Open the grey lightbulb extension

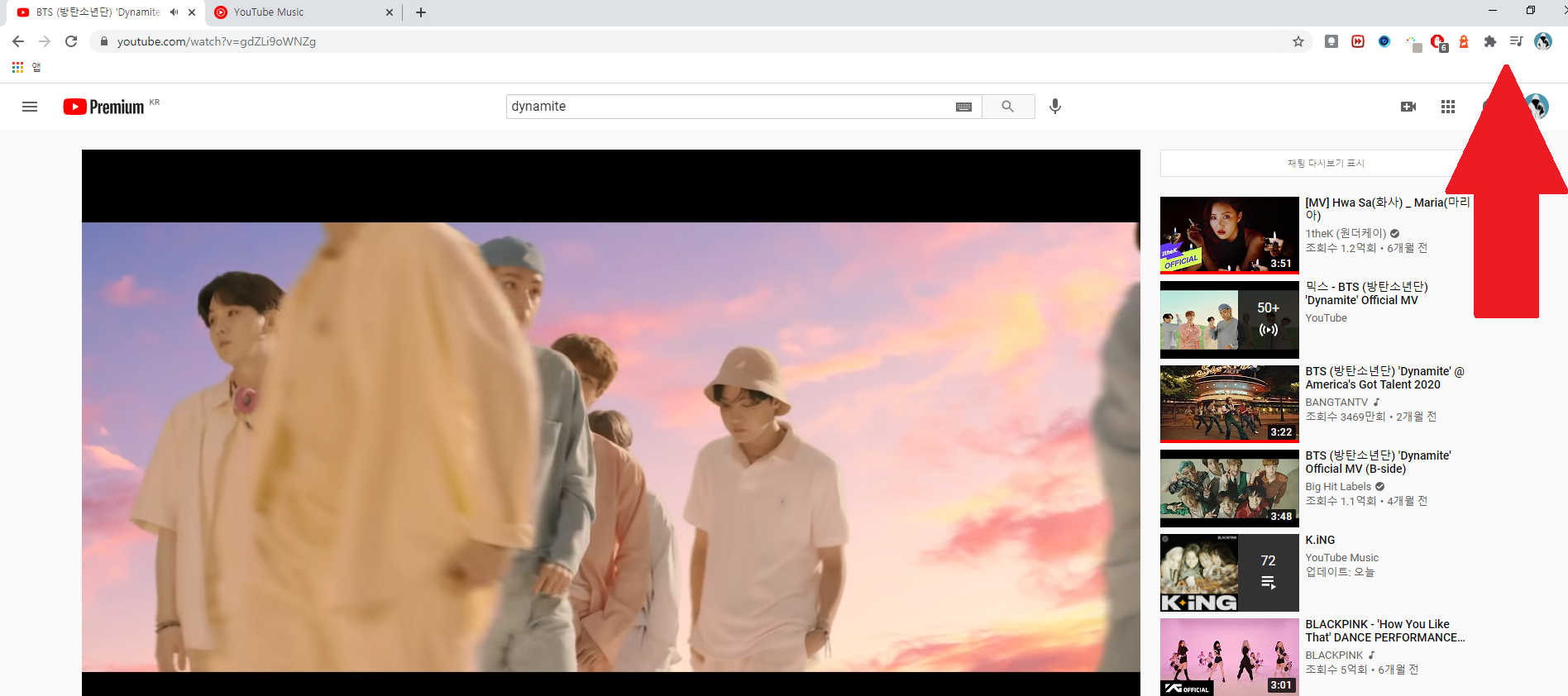[1331, 41]
